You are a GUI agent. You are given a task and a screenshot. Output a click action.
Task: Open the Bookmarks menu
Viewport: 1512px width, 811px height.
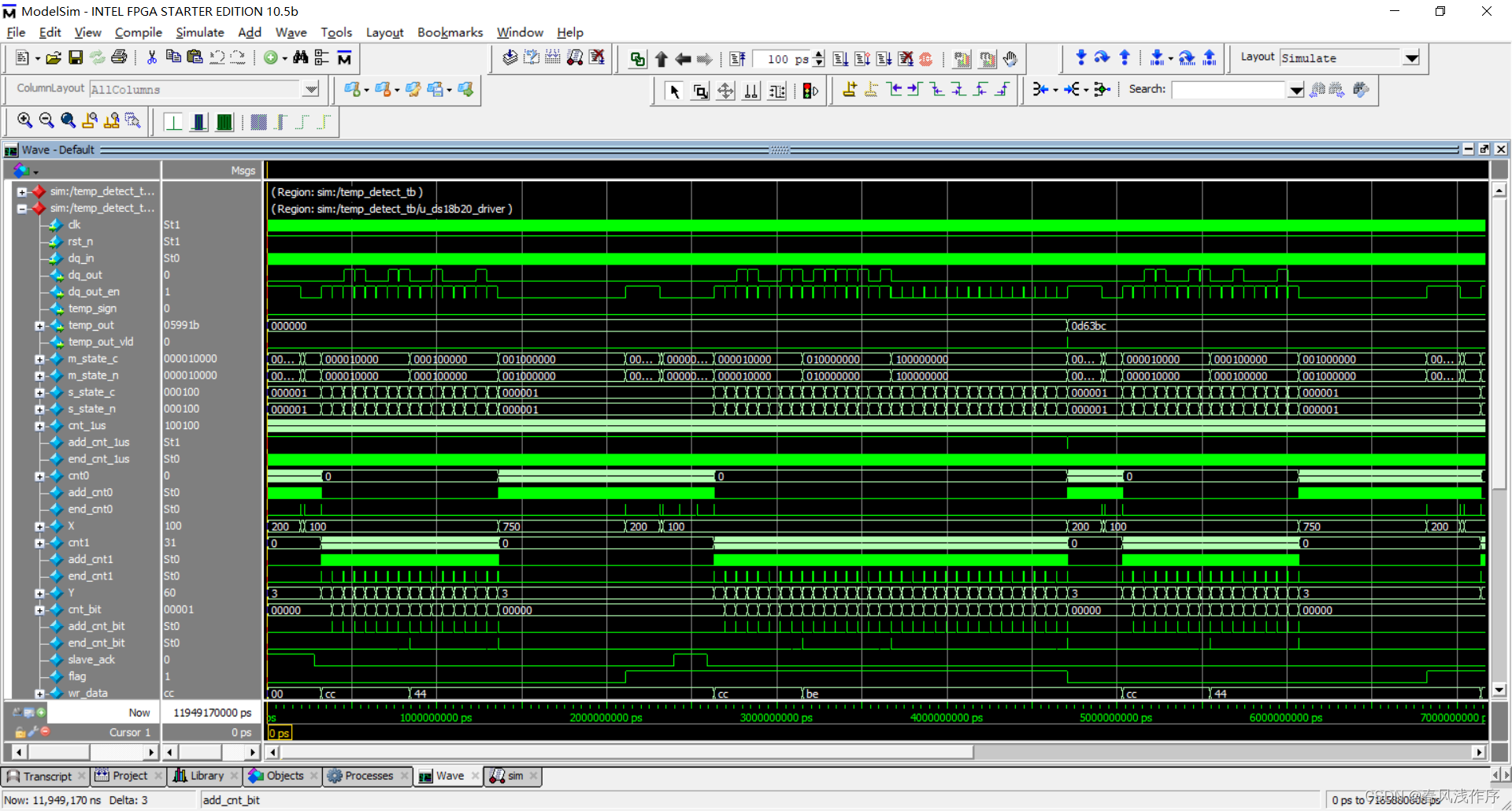point(450,32)
